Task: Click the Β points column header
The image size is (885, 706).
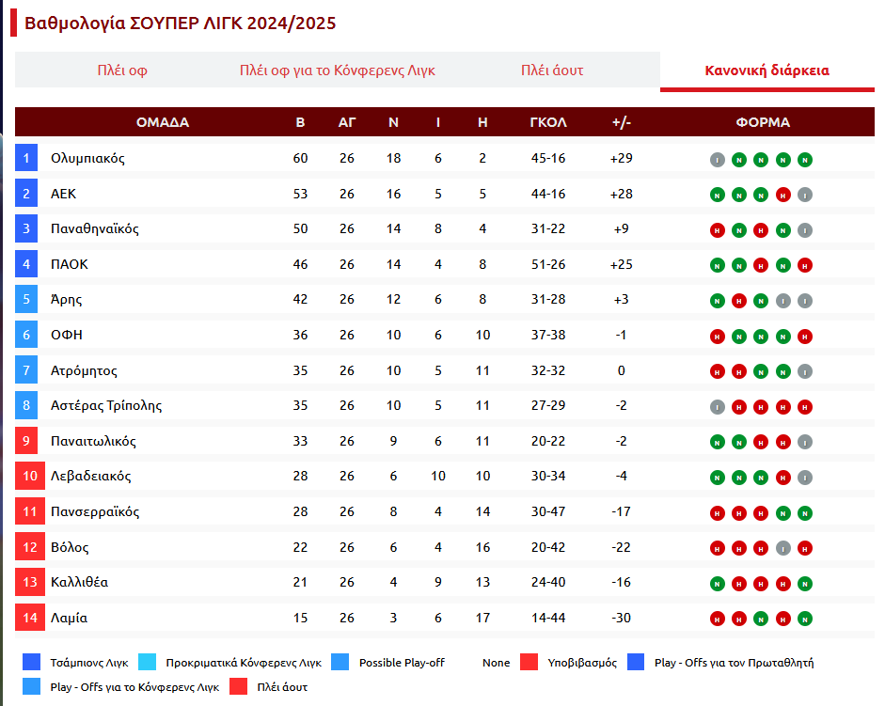Action: pos(300,122)
